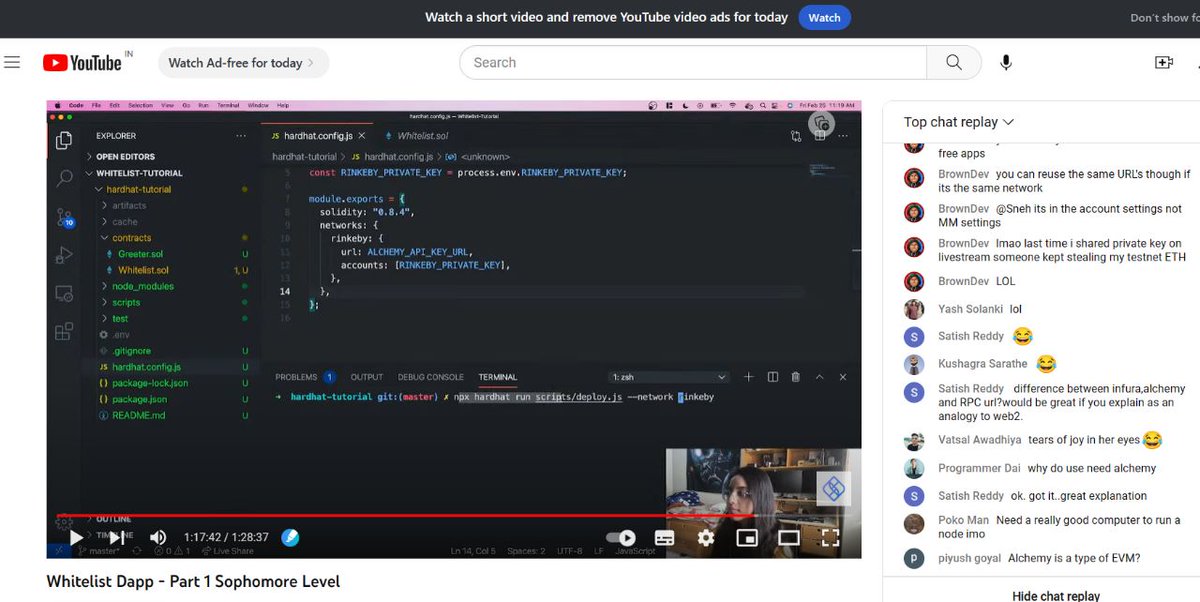Screen dimensions: 1200x602
Task: Click the Watch Ad-free for today chip
Action: (243, 63)
